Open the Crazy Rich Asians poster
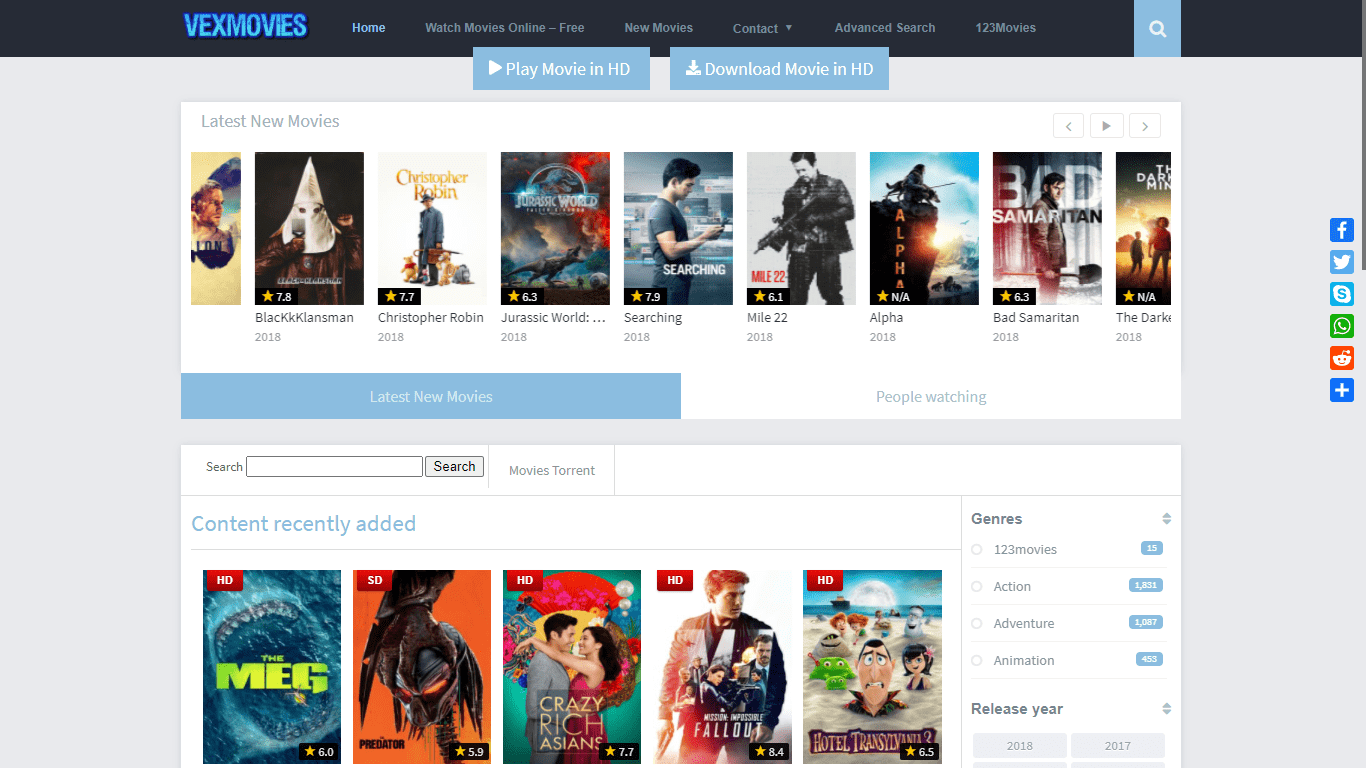The width and height of the screenshot is (1366, 768). pos(572,667)
